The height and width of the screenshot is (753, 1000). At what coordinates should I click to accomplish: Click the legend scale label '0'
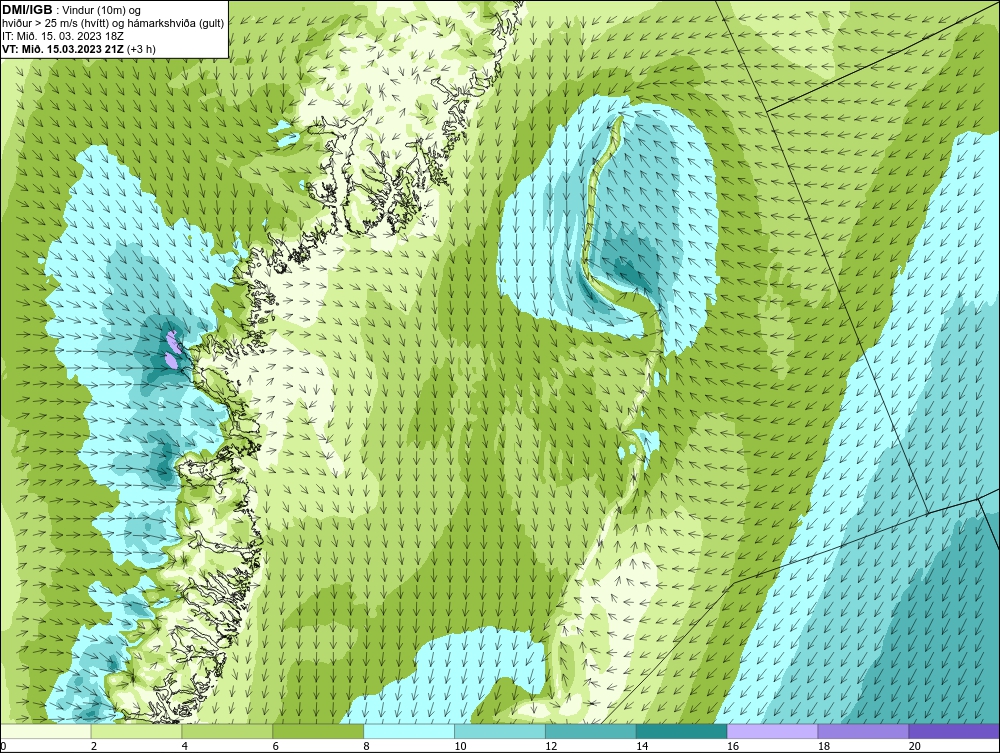pyautogui.click(x=3, y=746)
